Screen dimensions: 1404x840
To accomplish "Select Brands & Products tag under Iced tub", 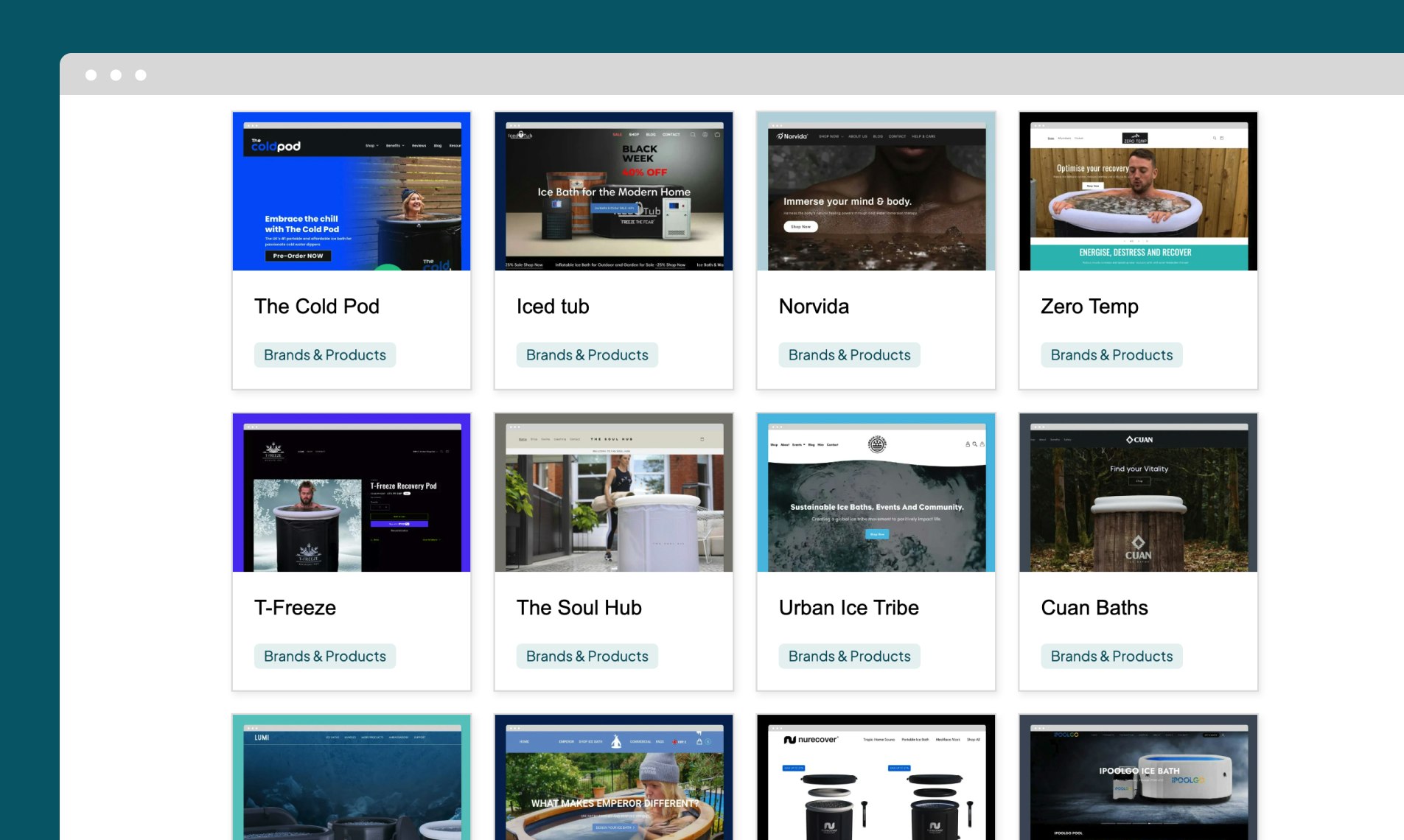I will coord(587,355).
